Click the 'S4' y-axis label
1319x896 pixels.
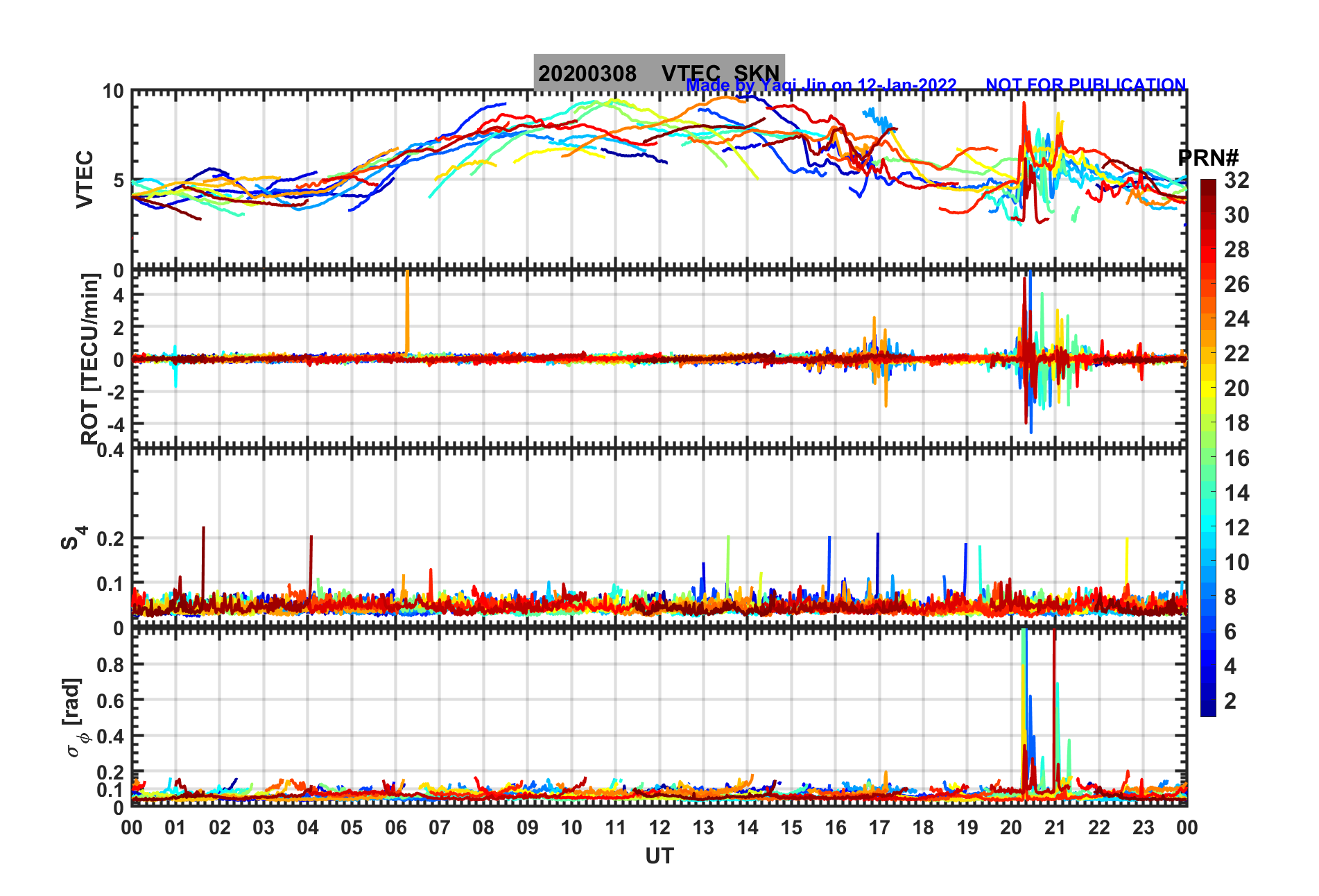coord(74,537)
